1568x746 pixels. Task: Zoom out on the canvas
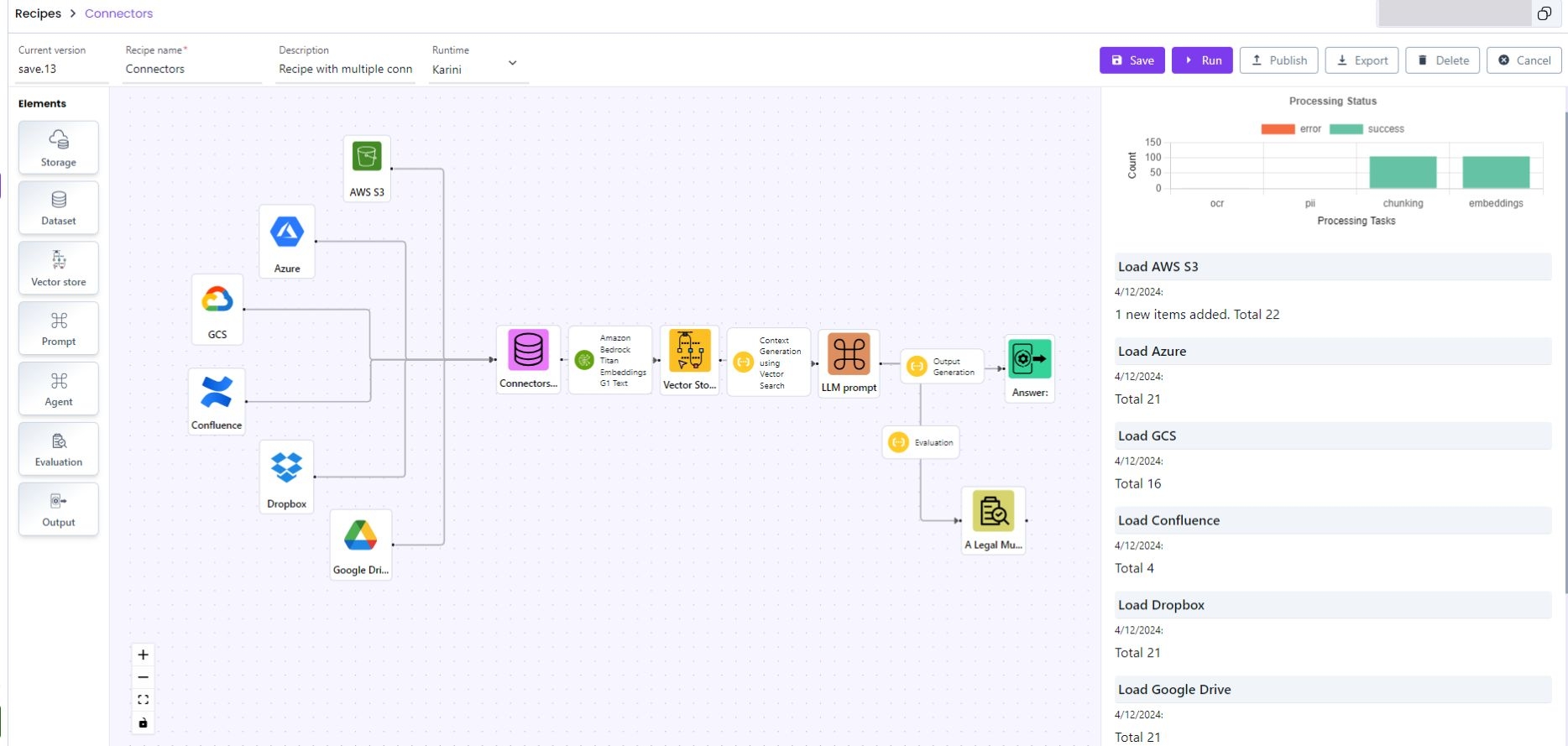[144, 677]
